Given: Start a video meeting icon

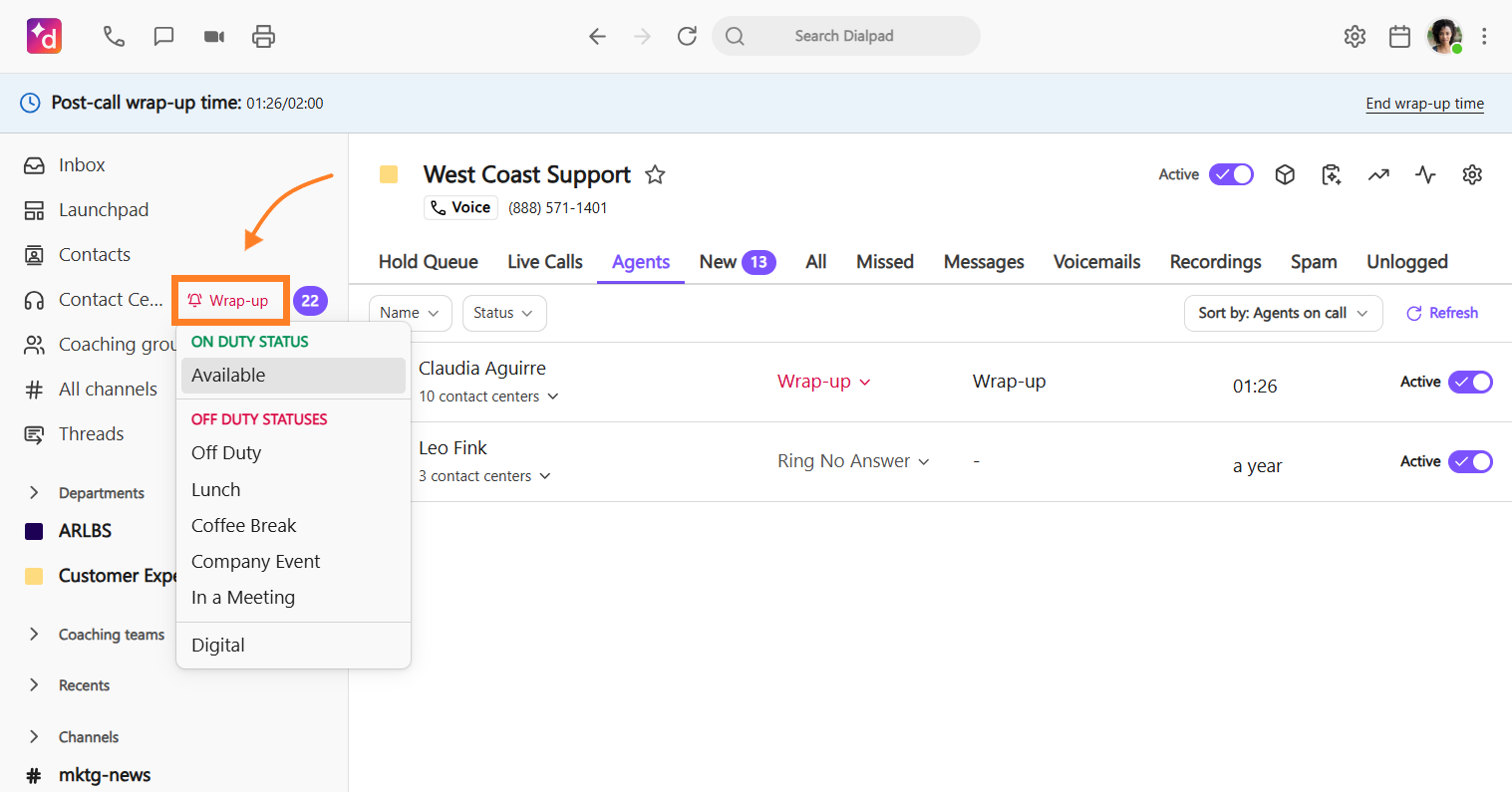Looking at the screenshot, I should [x=214, y=37].
